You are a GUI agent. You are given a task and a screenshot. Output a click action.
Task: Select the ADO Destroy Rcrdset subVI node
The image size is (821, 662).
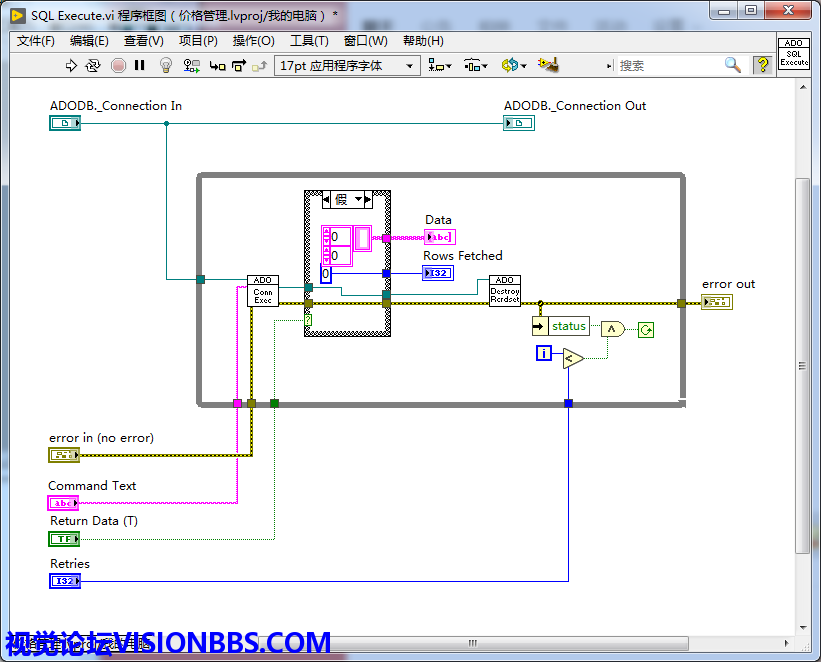505,291
